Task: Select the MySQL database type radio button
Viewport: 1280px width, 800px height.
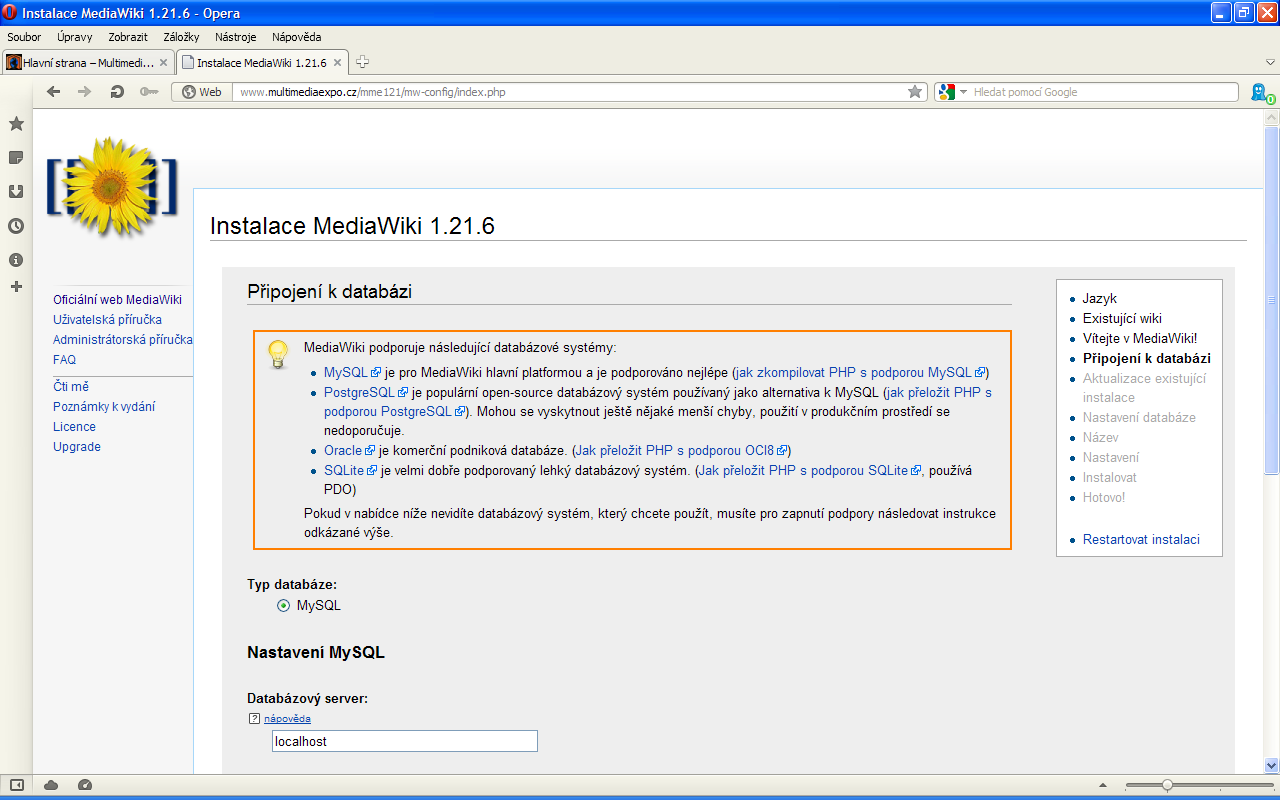Action: point(284,606)
